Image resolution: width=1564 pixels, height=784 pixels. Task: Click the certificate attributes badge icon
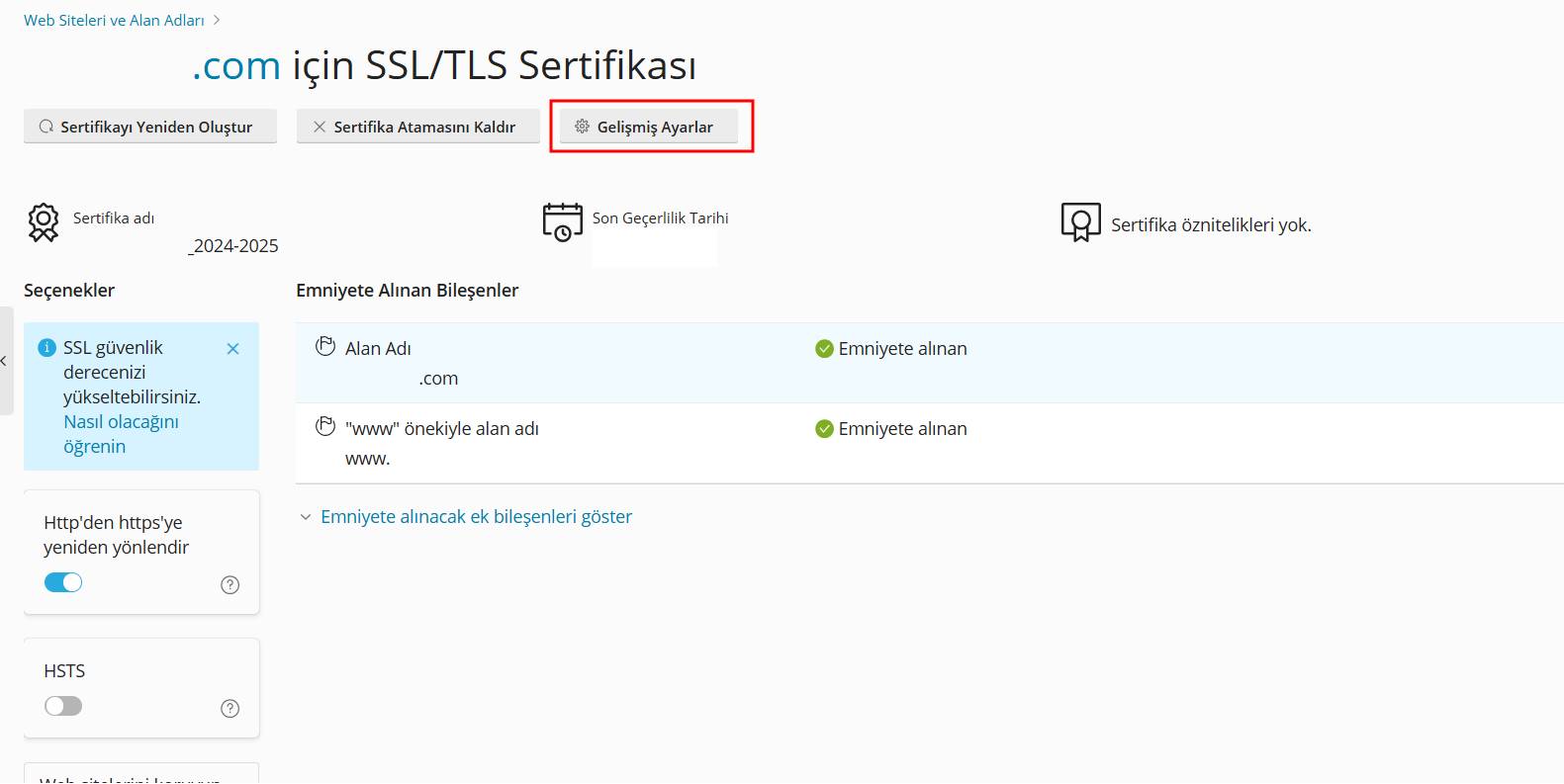[x=1080, y=222]
